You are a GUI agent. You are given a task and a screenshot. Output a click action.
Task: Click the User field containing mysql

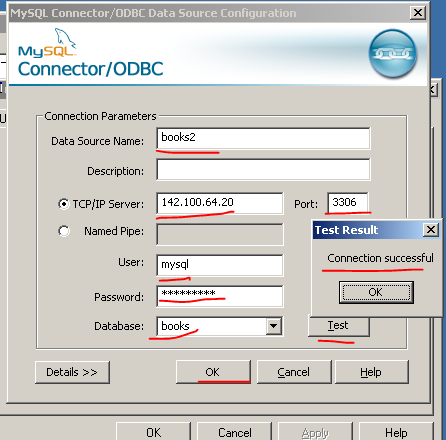[220, 265]
